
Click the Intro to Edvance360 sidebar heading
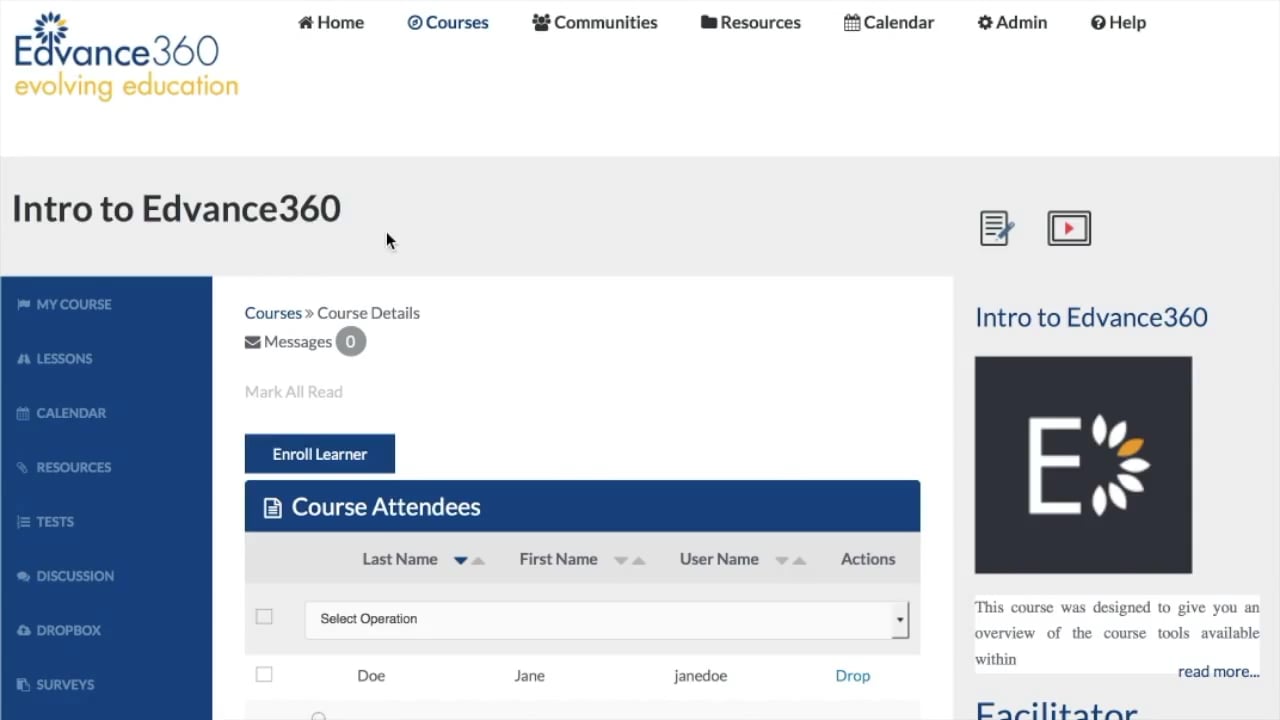coord(1091,317)
